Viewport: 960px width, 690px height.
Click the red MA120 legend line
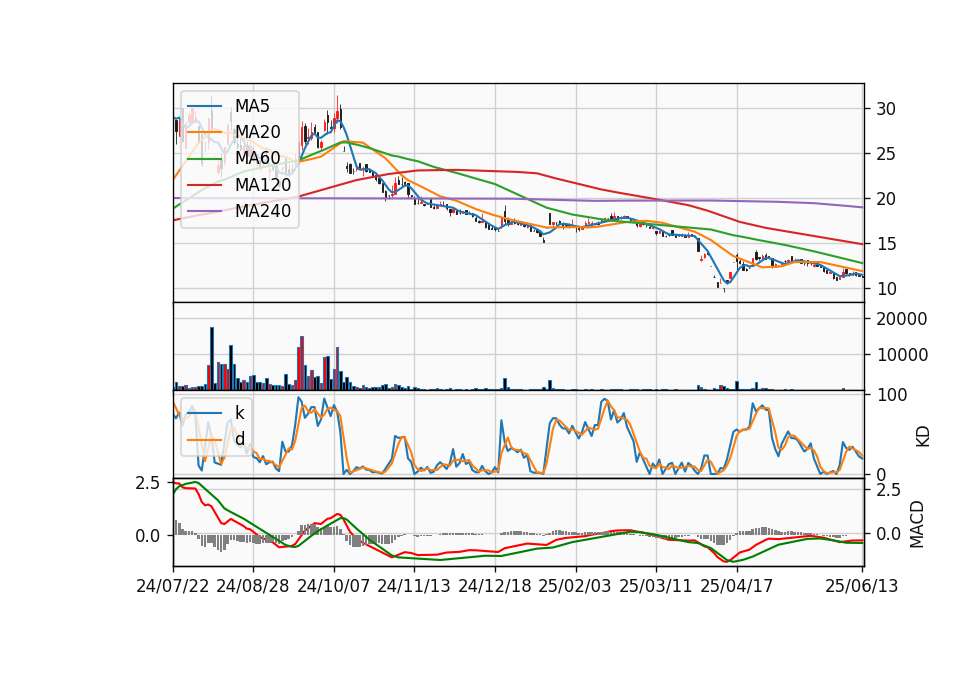coord(204,185)
